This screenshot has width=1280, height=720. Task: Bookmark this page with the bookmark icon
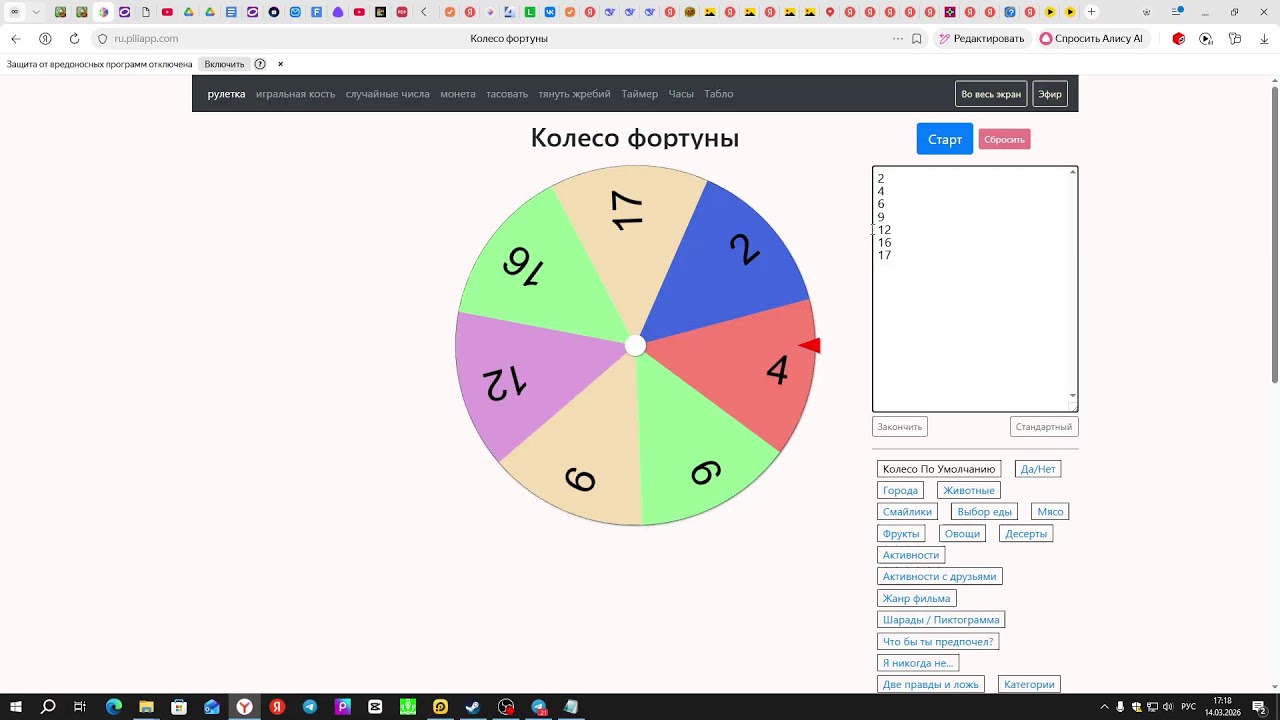tap(916, 39)
